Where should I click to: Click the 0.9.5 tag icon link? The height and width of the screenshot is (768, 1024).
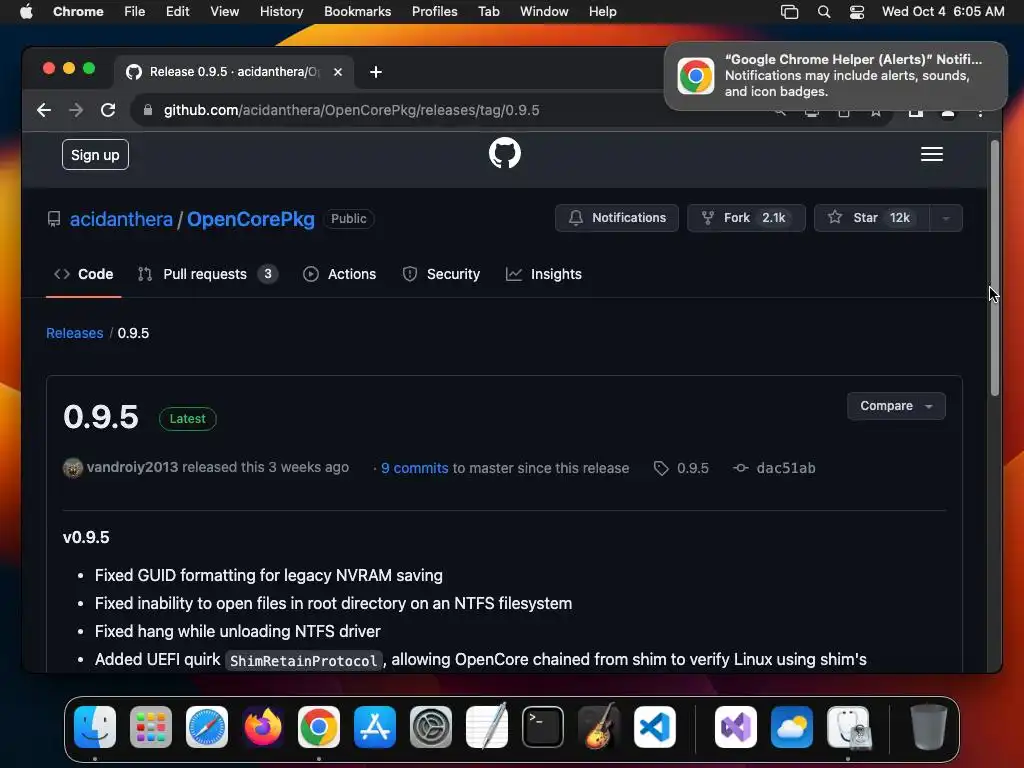[681, 468]
